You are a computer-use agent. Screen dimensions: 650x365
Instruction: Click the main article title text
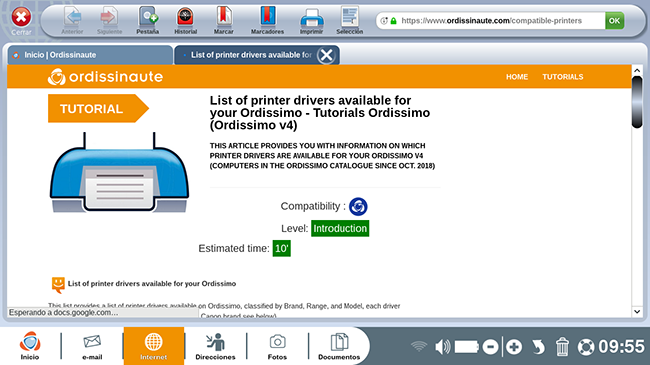pos(320,113)
